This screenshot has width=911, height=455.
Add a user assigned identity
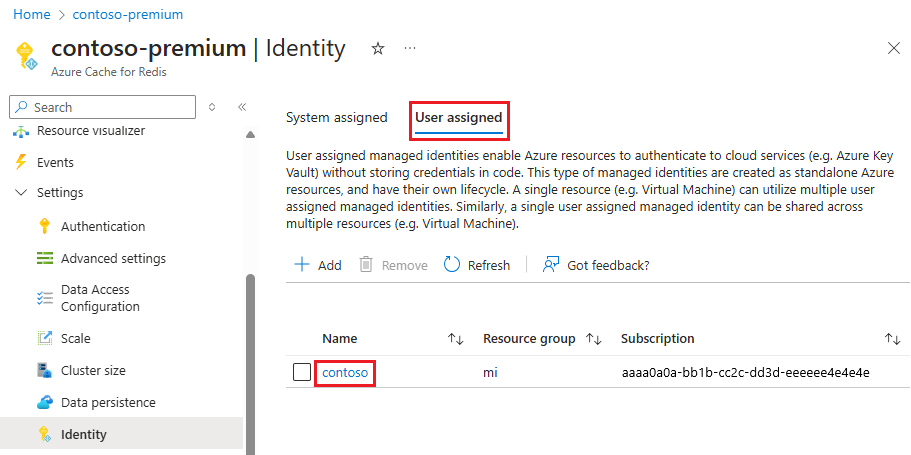coord(318,265)
